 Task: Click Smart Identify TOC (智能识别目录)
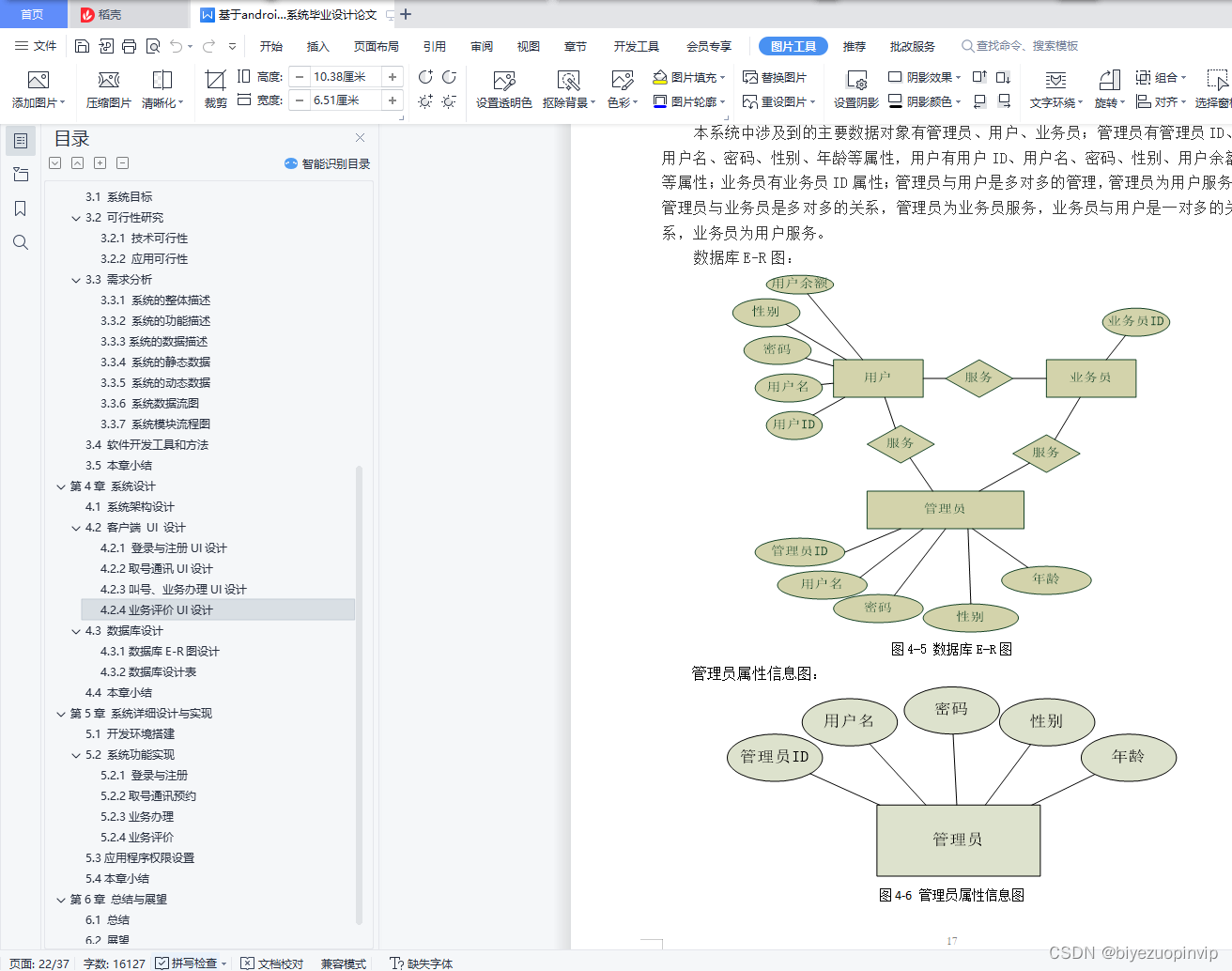click(x=328, y=163)
